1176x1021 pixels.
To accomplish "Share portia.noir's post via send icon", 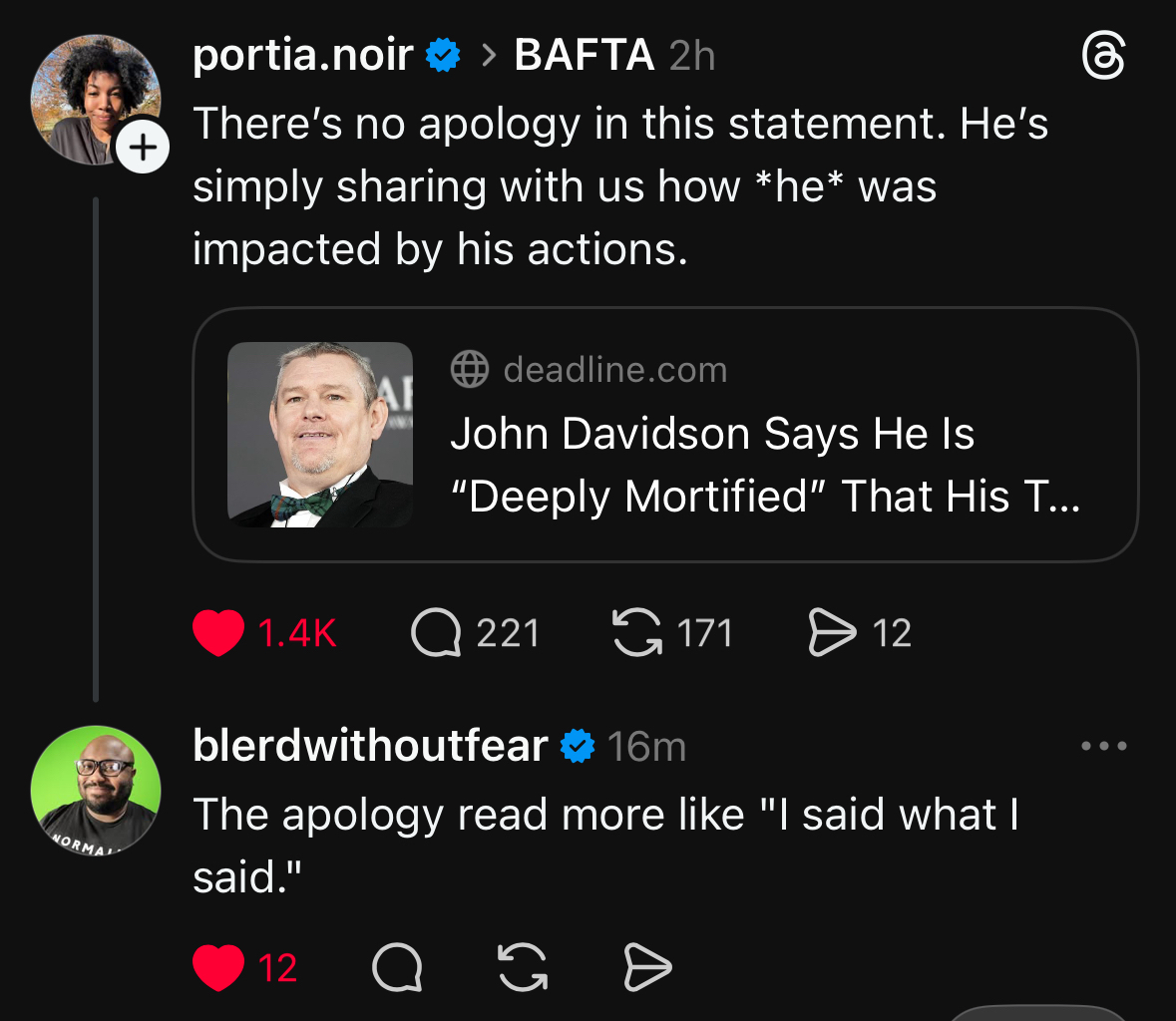I will click(x=832, y=633).
